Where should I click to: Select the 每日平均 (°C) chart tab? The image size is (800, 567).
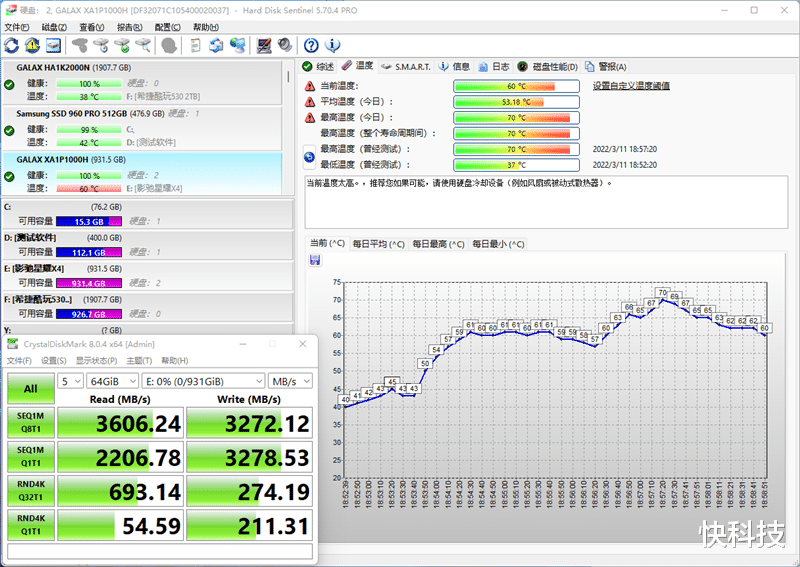(379, 244)
